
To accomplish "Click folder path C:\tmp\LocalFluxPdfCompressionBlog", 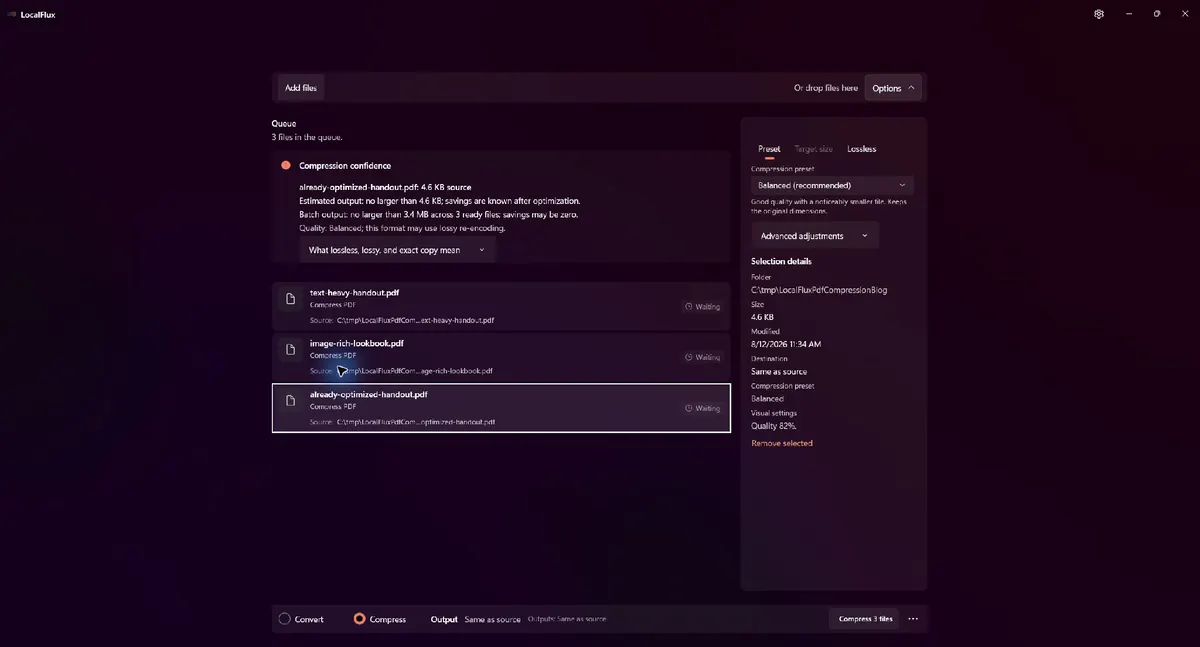I will (x=819, y=290).
